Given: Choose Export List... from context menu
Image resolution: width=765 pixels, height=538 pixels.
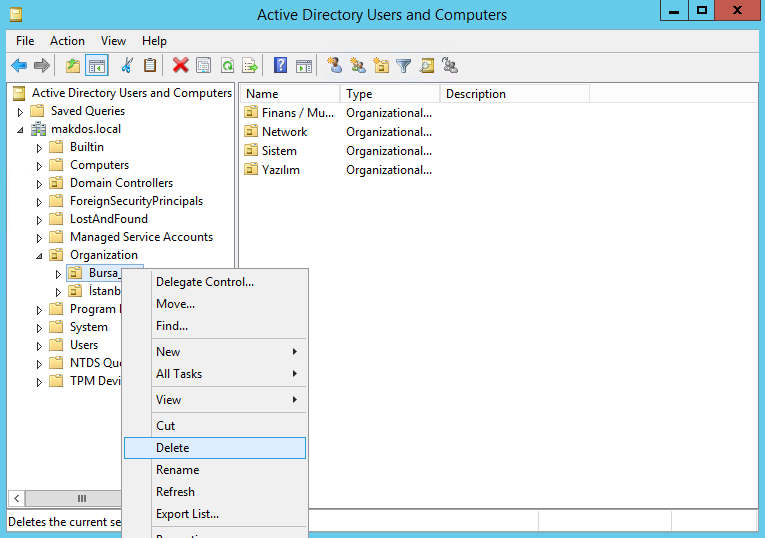Looking at the screenshot, I should click(215, 514).
